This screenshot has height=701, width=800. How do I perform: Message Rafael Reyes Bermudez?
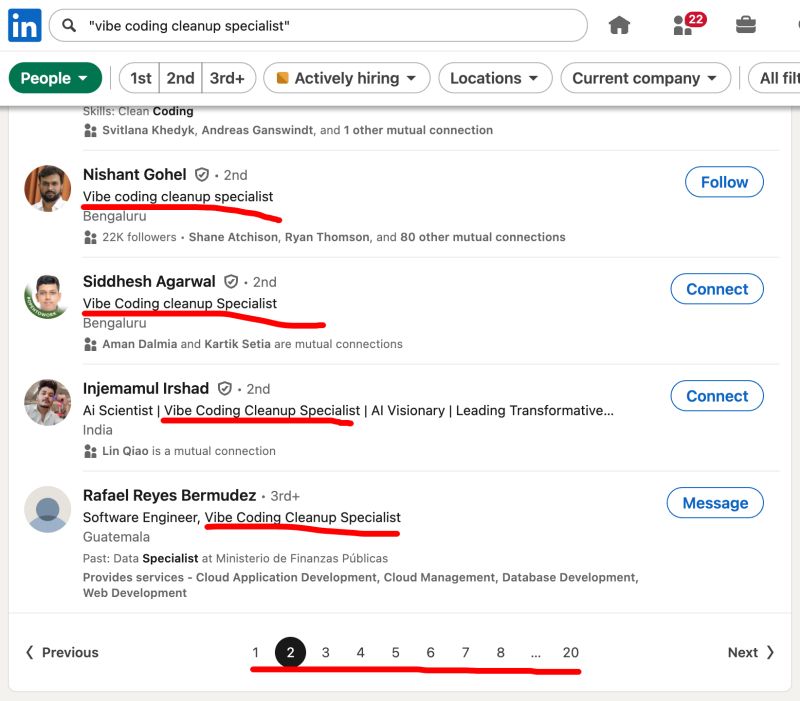pyautogui.click(x=715, y=503)
